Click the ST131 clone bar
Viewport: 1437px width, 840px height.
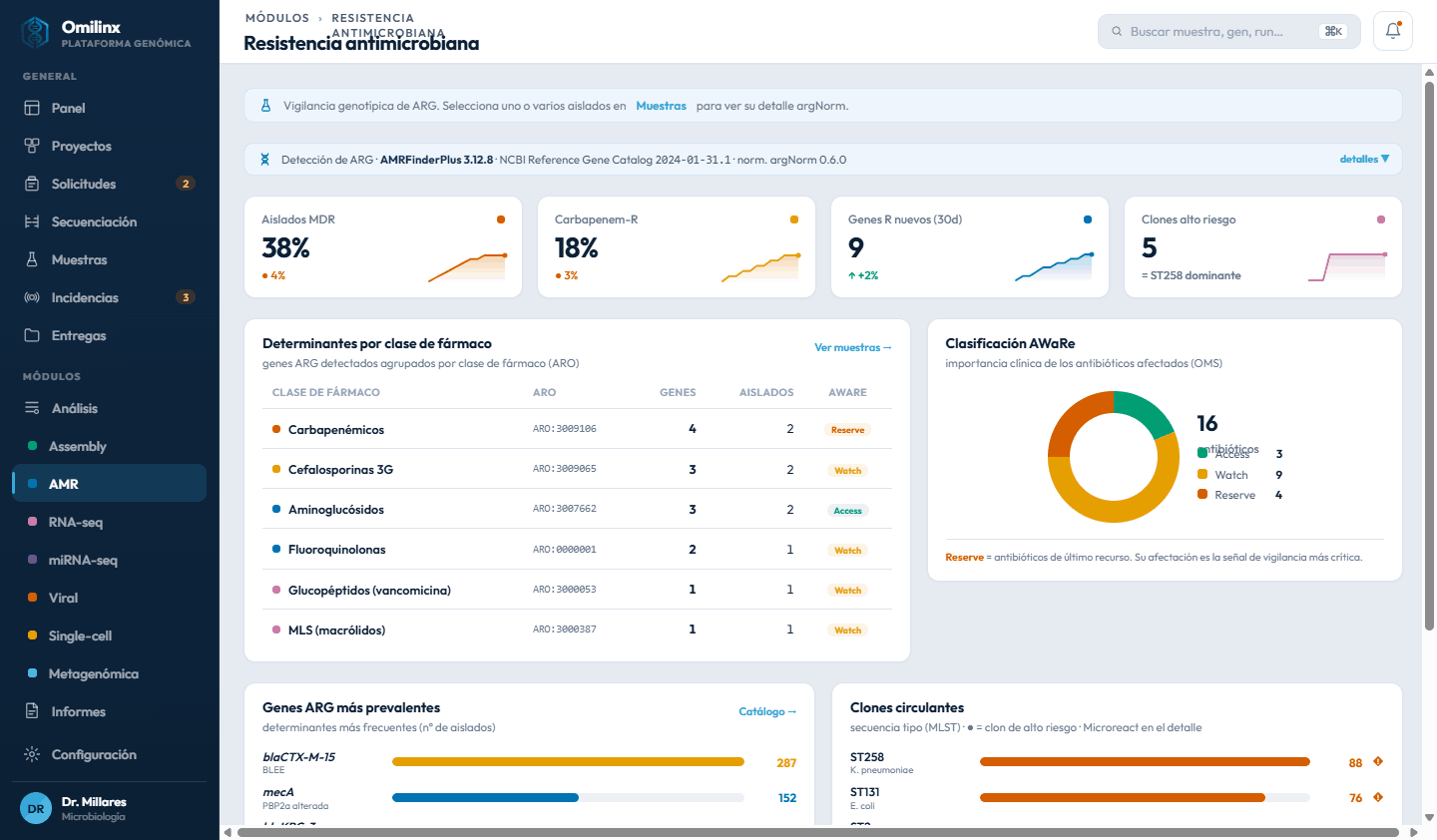[1145, 798]
